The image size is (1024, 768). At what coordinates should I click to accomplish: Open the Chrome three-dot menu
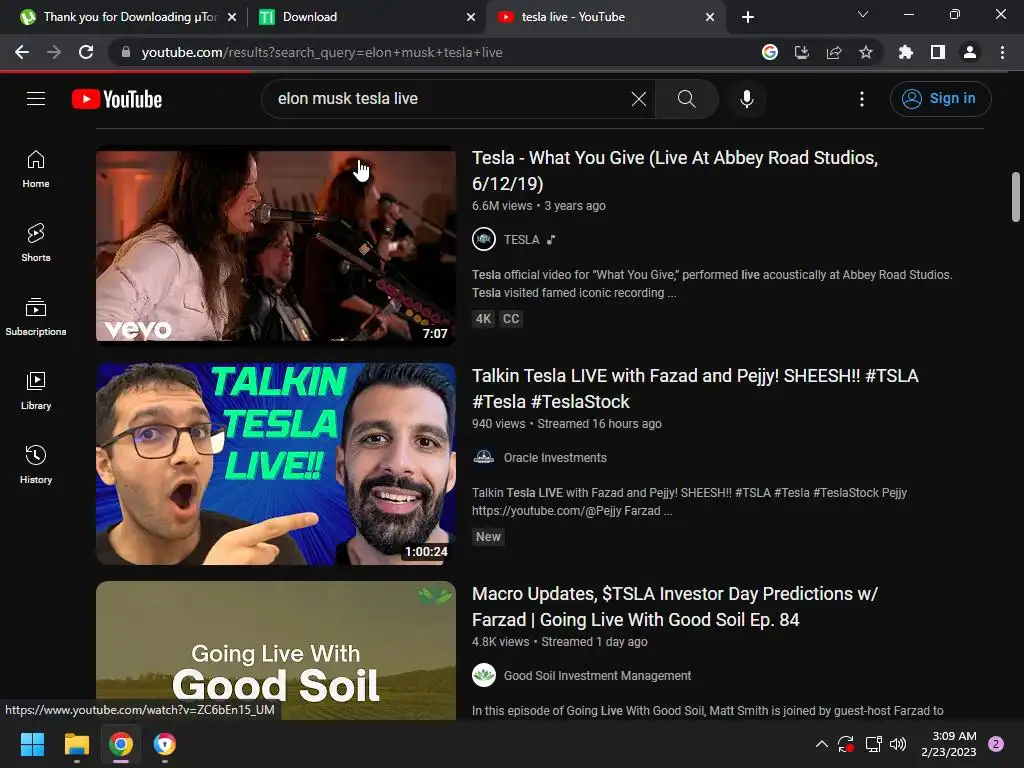click(1002, 52)
